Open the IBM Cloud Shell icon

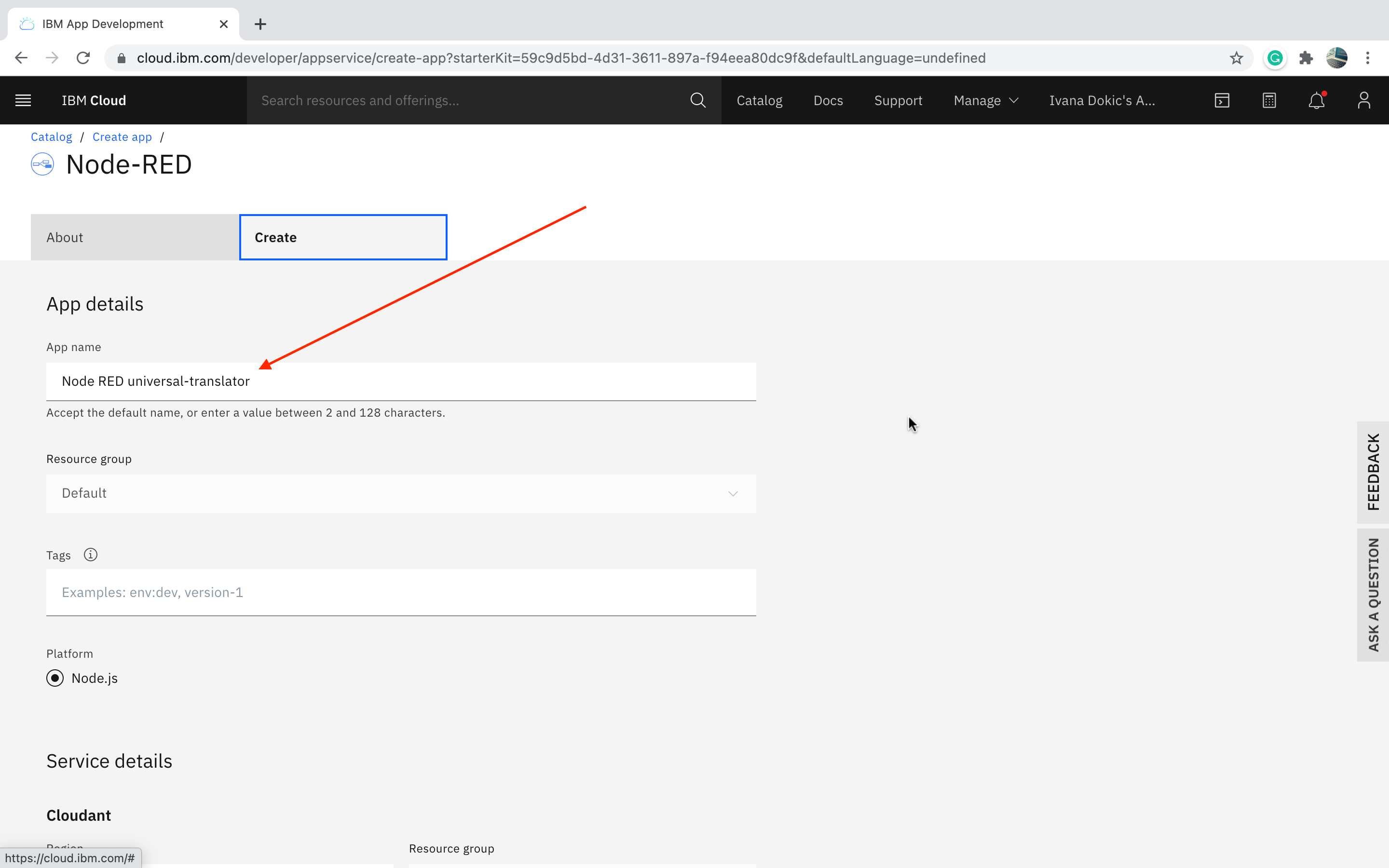[1222, 100]
